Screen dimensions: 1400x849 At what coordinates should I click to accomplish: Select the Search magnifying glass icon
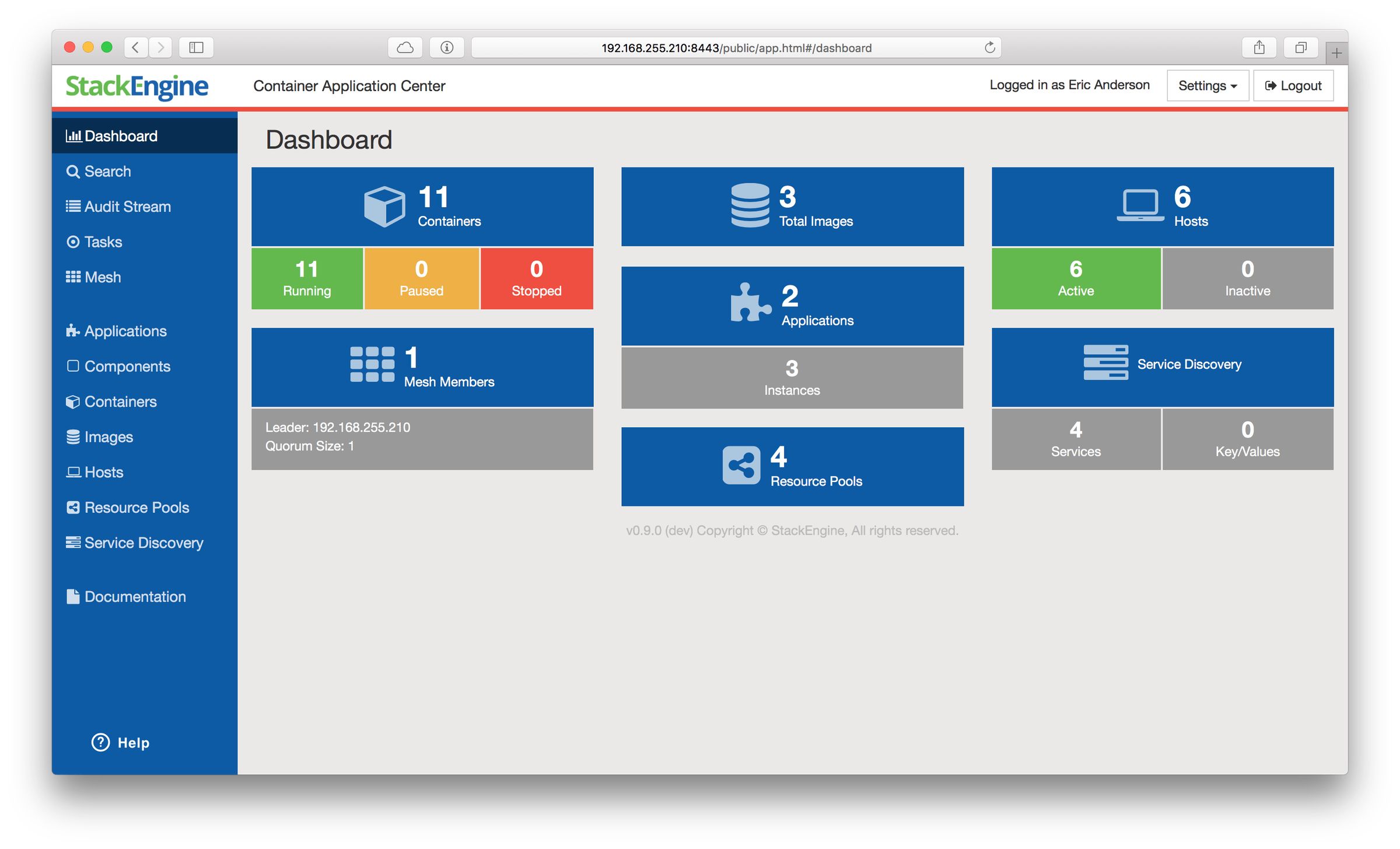73,171
